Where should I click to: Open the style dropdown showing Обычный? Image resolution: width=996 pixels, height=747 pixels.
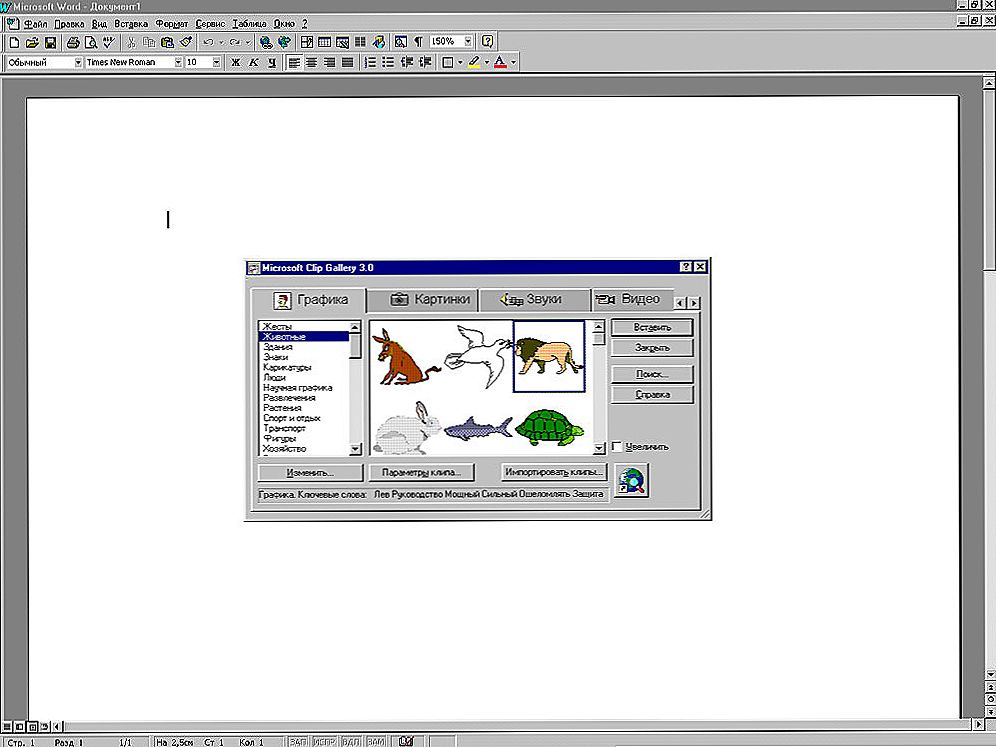[x=78, y=62]
